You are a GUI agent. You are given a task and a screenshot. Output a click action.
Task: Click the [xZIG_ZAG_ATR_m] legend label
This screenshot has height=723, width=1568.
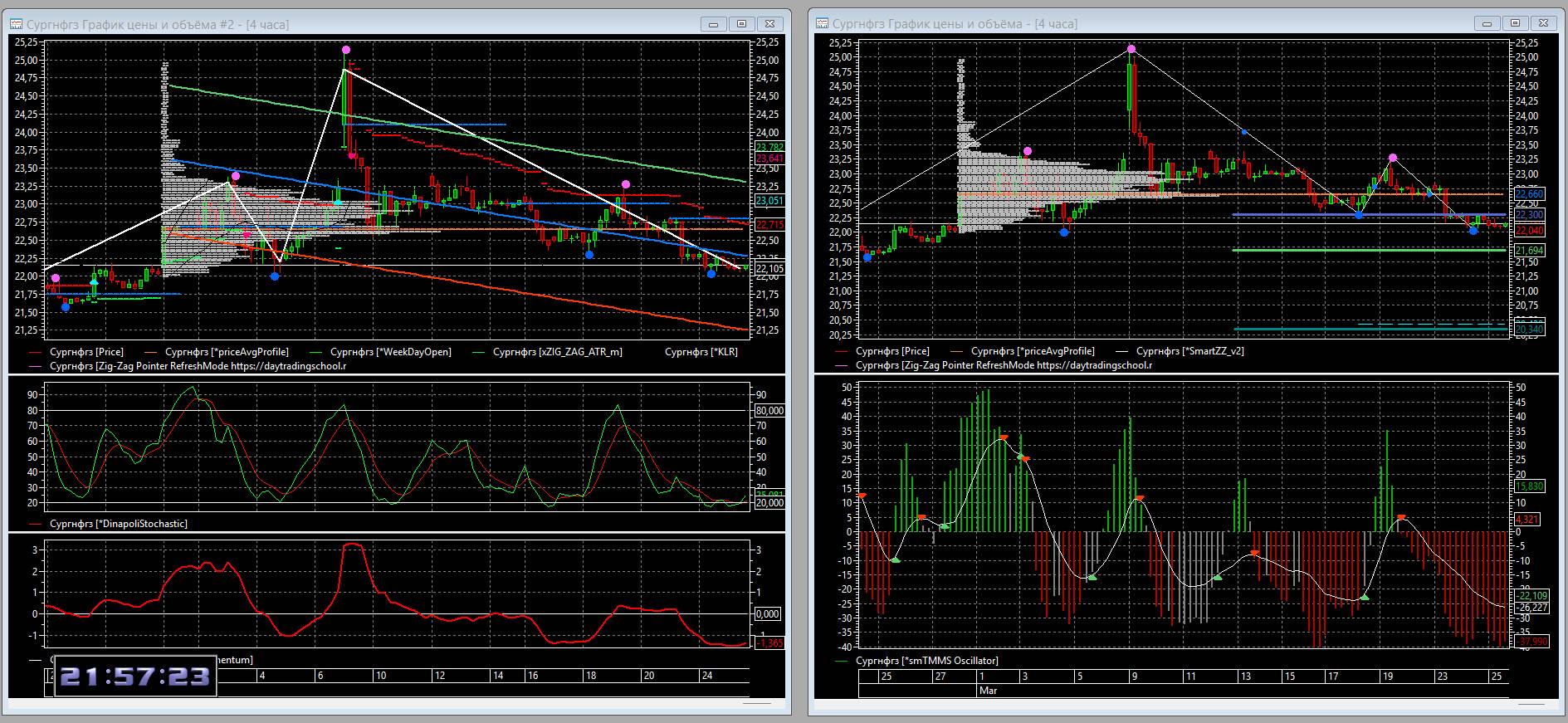[557, 352]
